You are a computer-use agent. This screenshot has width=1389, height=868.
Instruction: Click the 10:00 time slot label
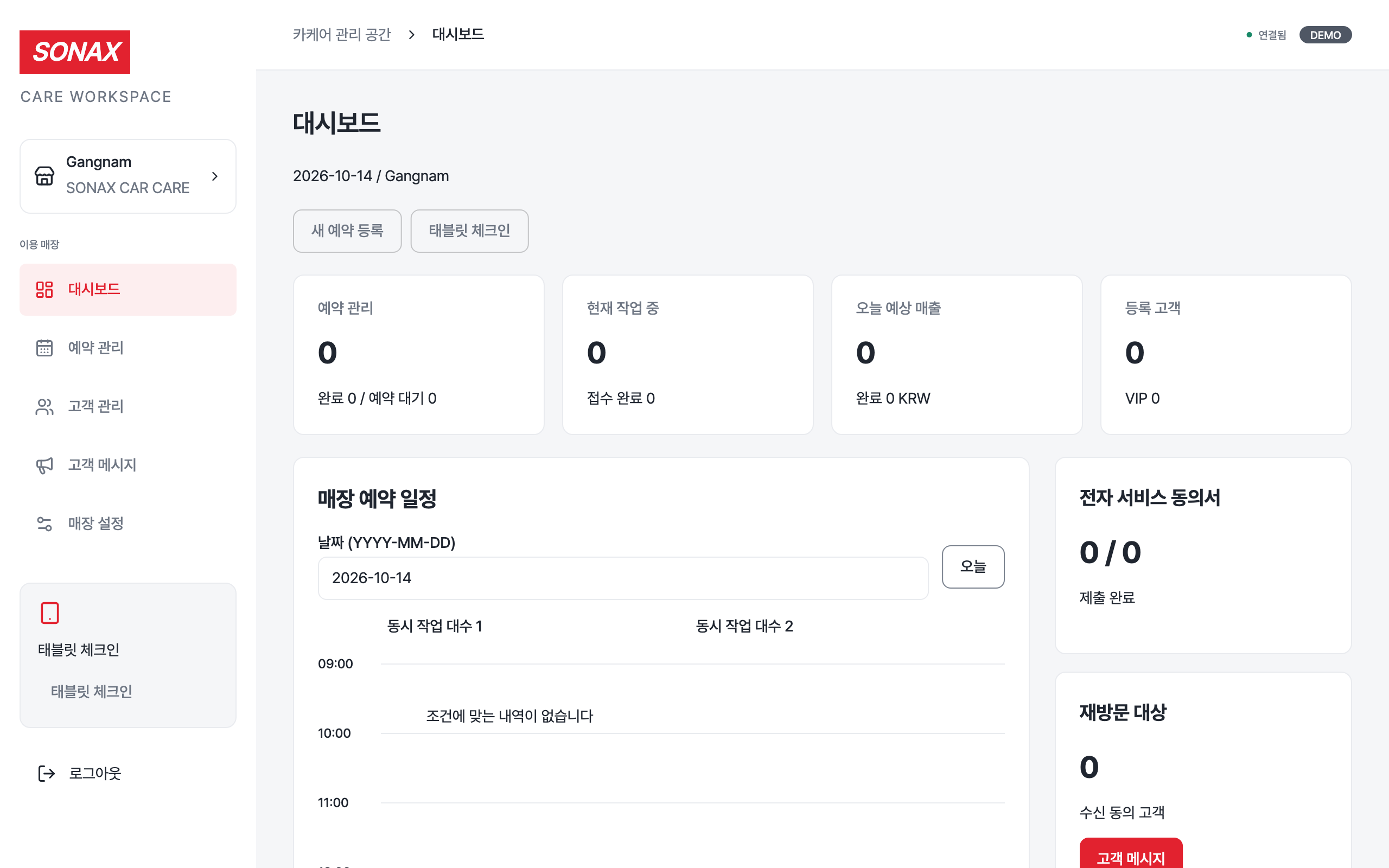[334, 733]
